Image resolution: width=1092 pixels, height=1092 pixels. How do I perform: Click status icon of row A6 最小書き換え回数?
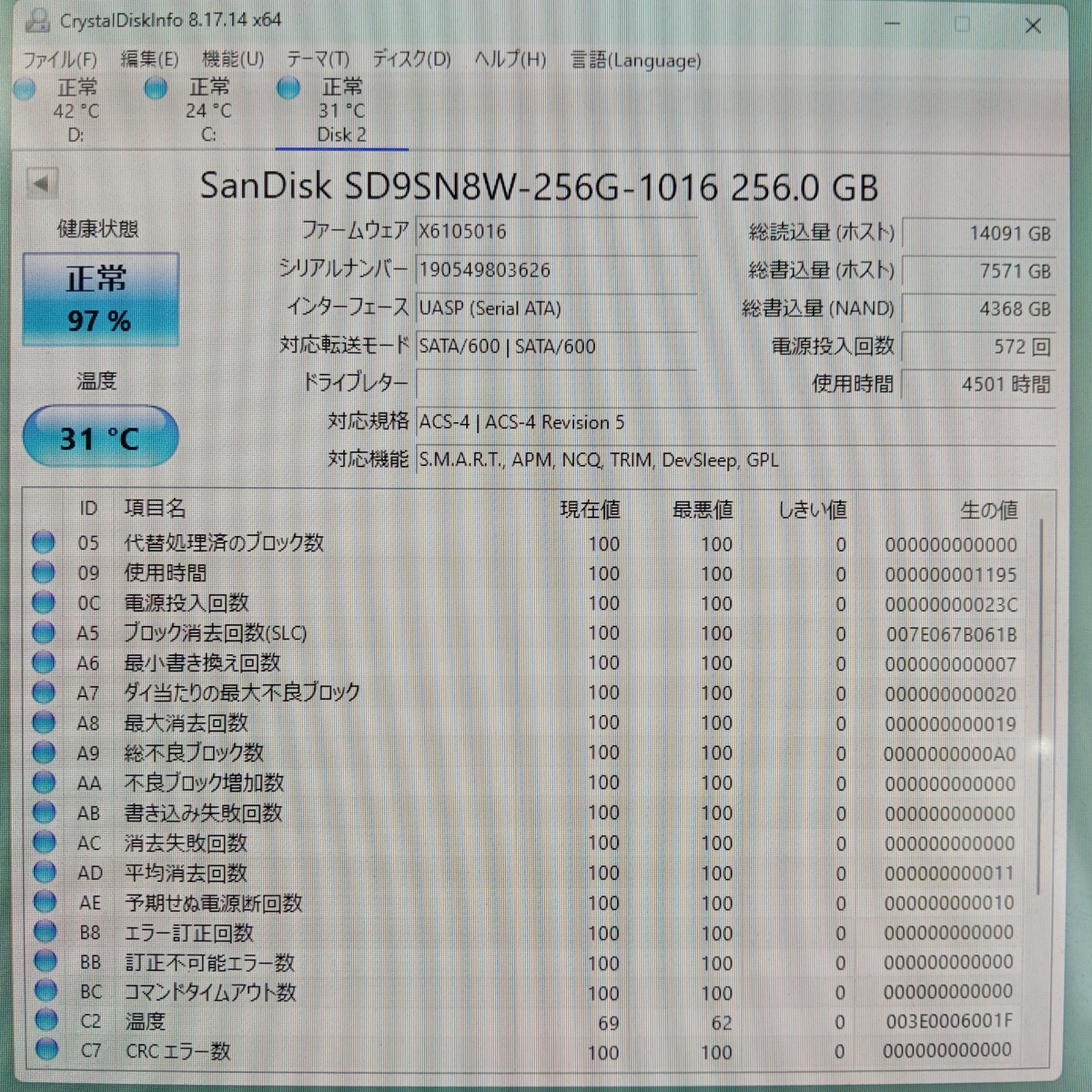[44, 662]
